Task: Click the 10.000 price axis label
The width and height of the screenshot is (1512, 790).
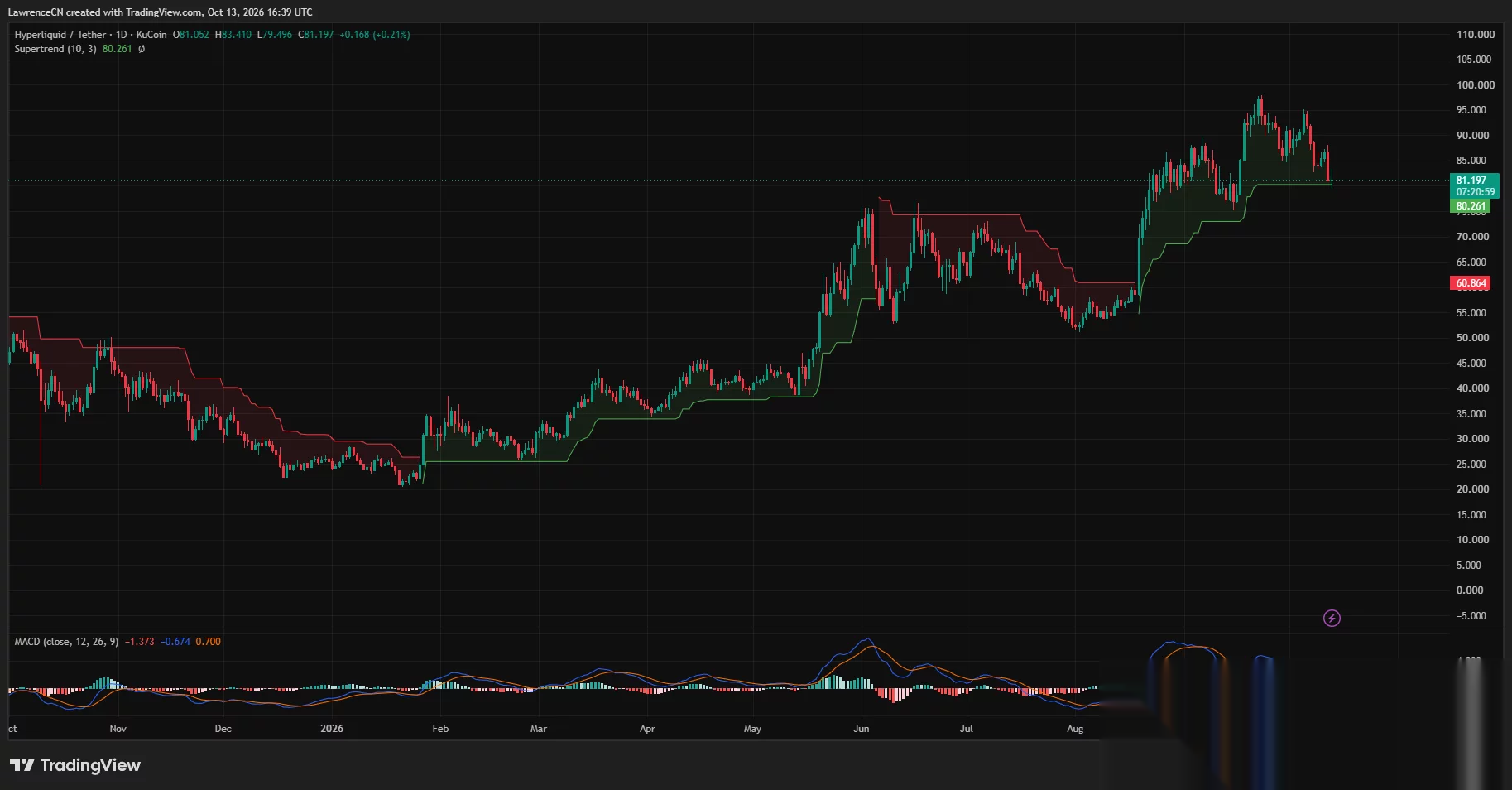Action: click(x=1473, y=540)
